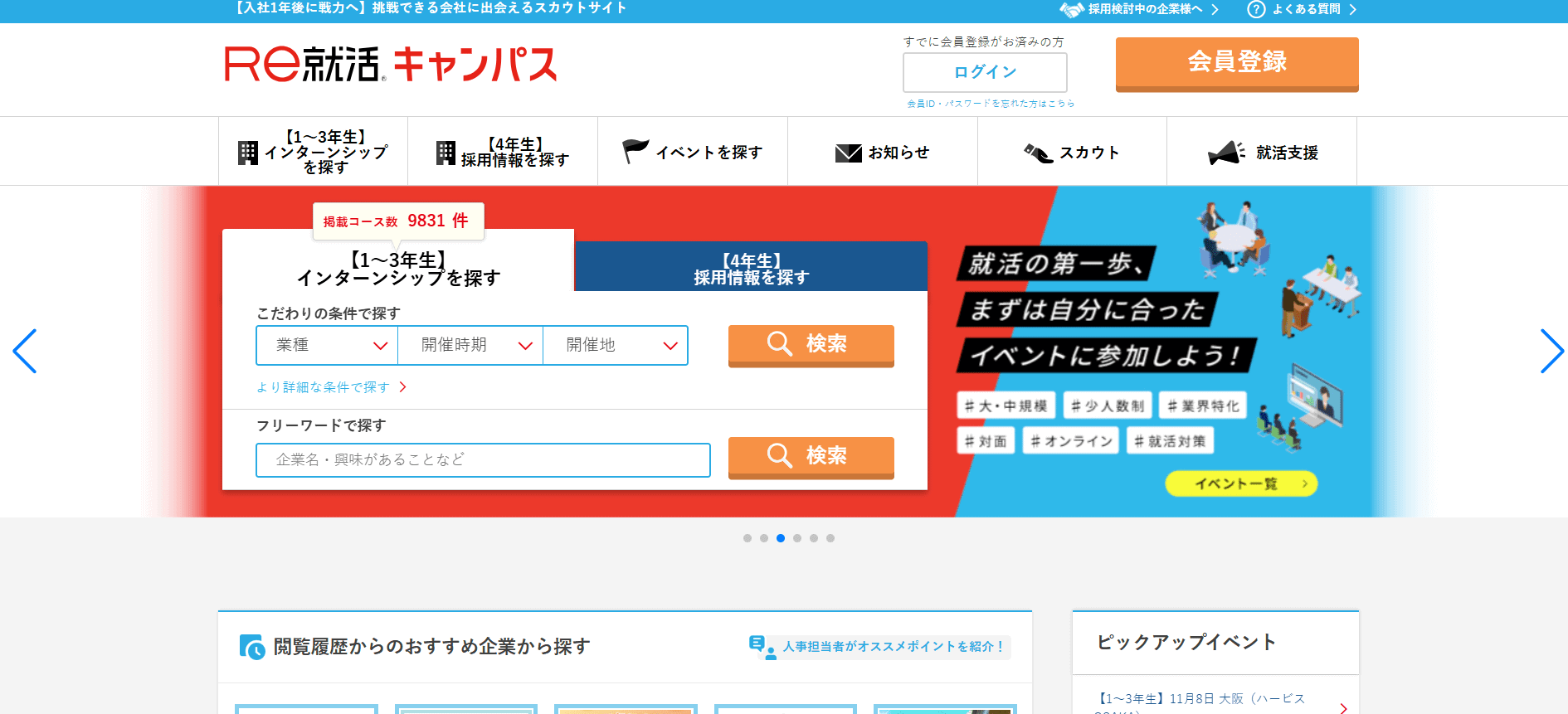Click the orange 会員登録 button
The width and height of the screenshot is (1568, 714).
pos(1237,64)
